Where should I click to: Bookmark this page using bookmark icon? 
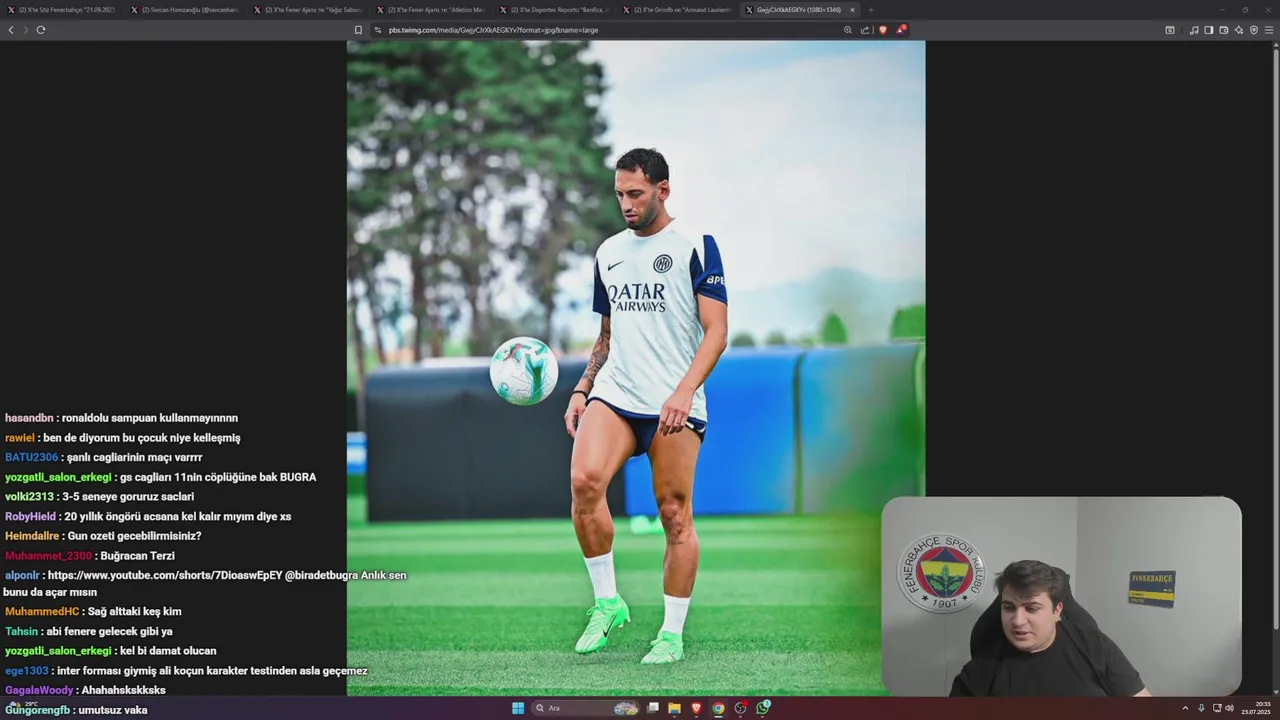[358, 30]
